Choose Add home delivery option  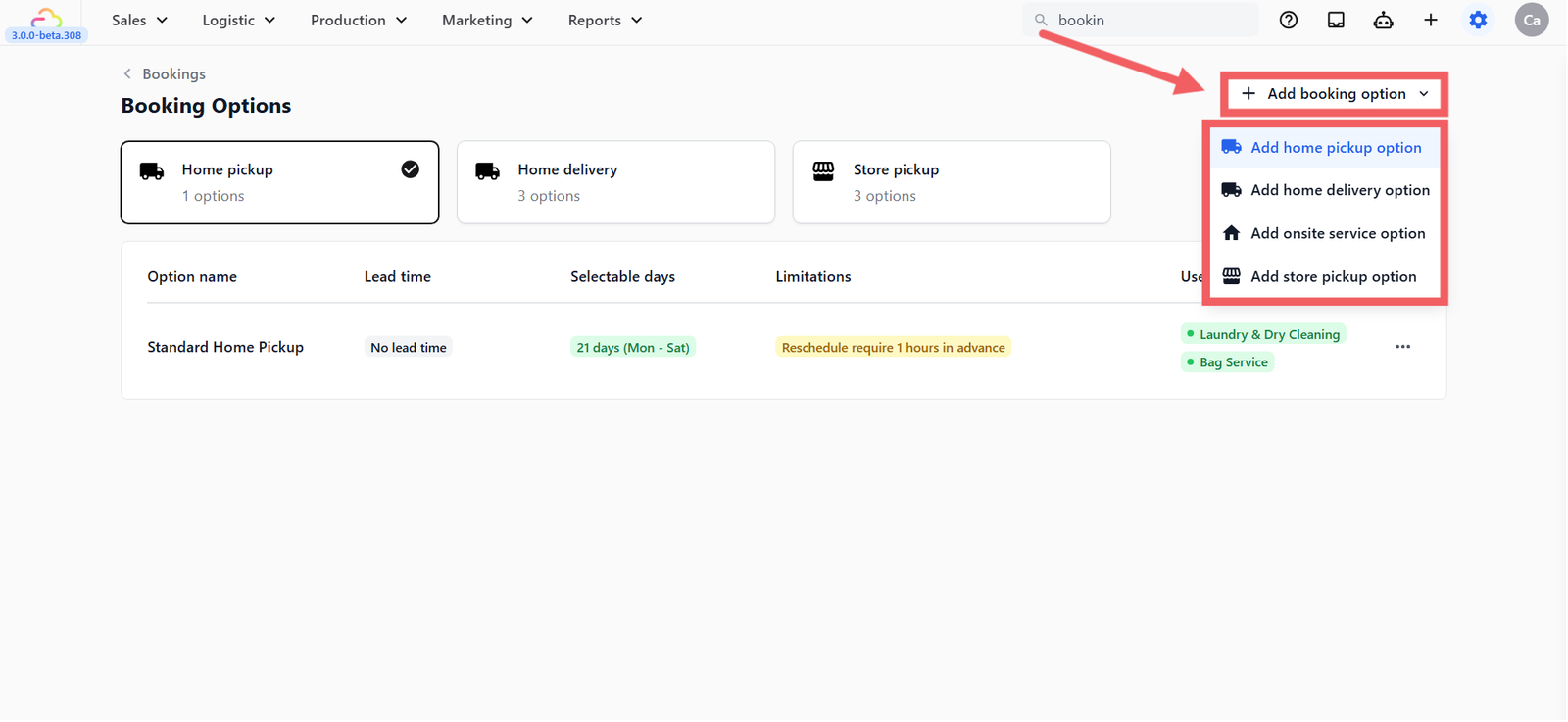(1327, 190)
